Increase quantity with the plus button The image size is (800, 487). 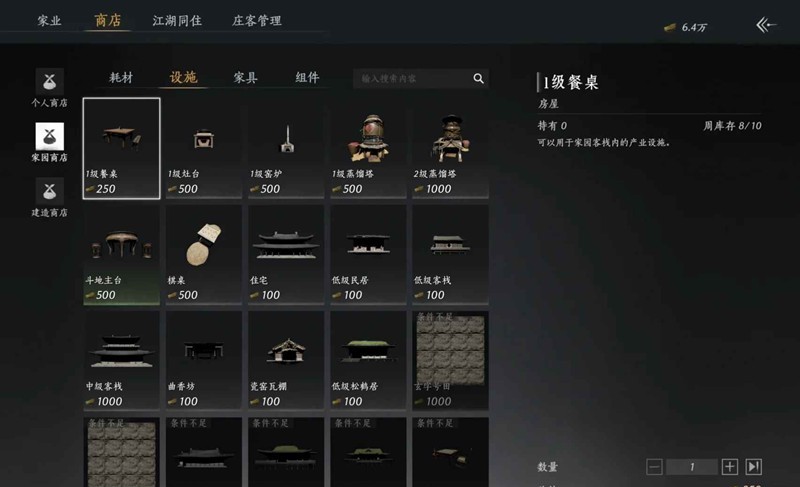(730, 467)
